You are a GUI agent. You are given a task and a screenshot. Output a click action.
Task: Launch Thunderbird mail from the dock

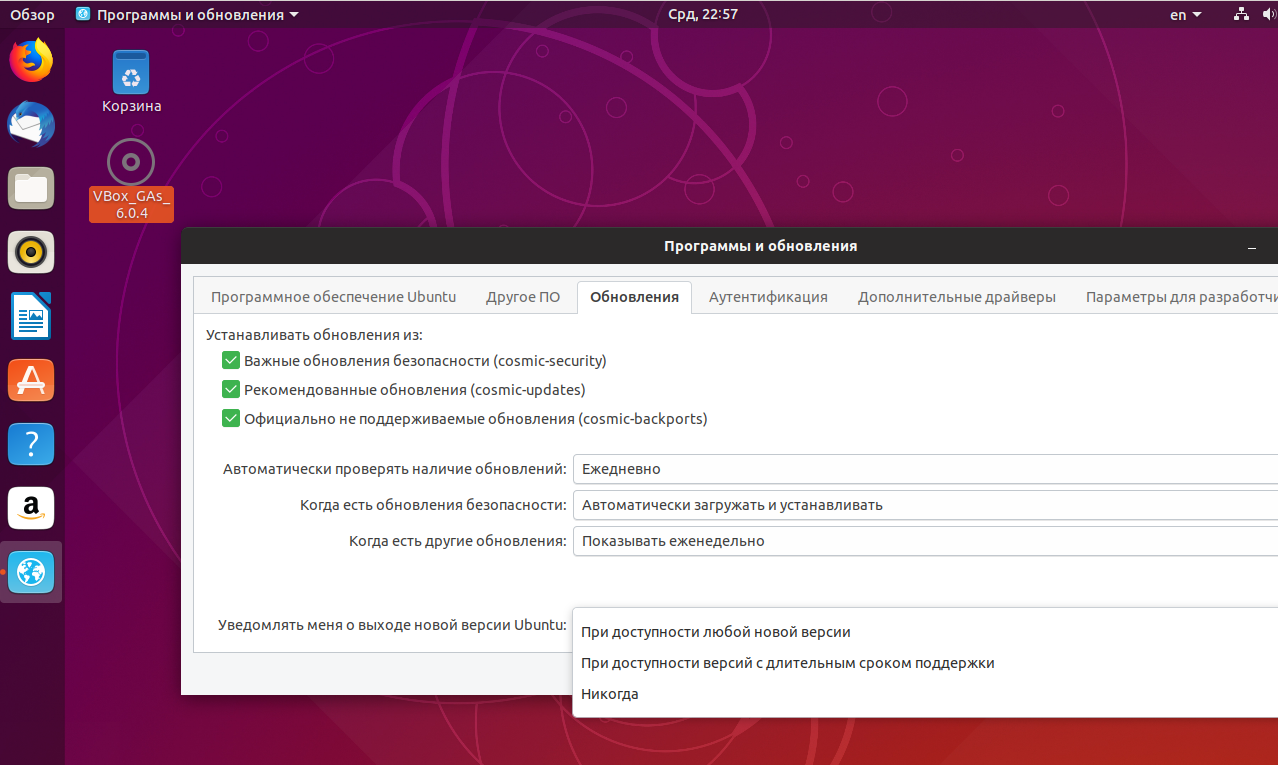point(31,124)
